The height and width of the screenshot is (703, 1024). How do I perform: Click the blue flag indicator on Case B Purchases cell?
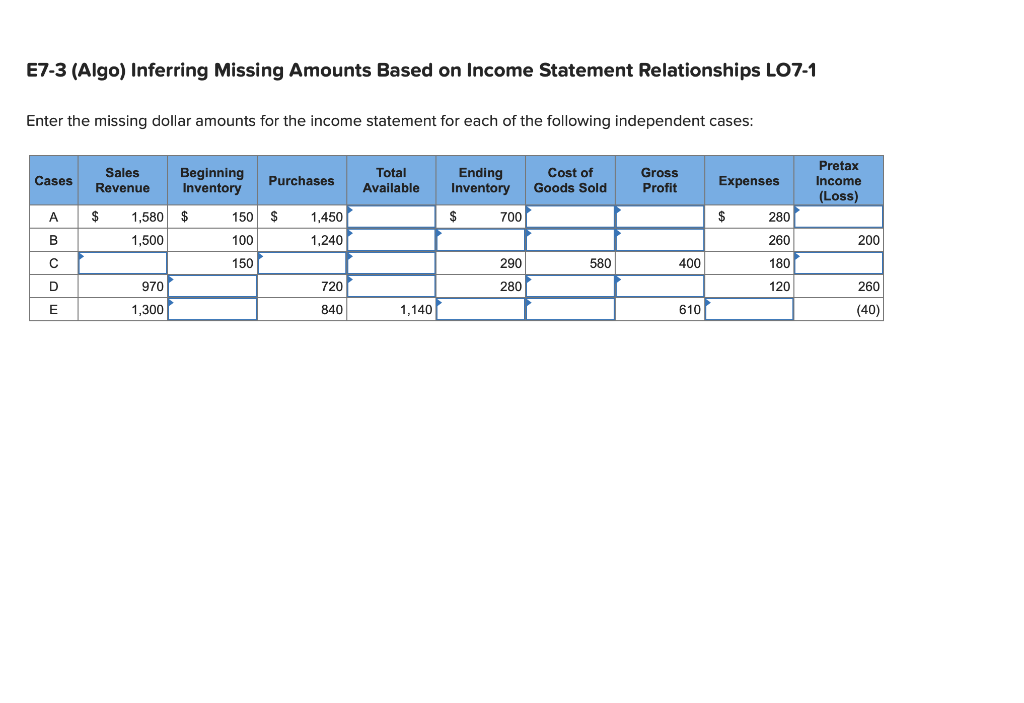click(x=349, y=234)
